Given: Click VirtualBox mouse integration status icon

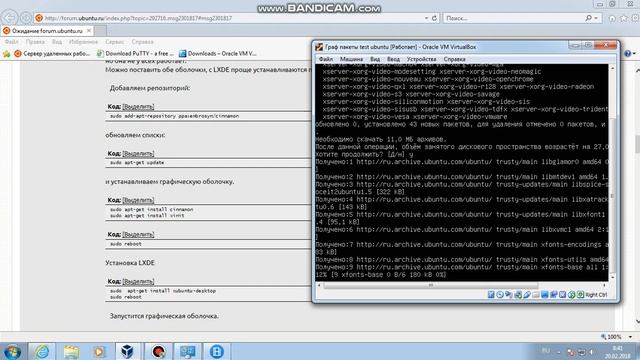Looking at the screenshot, I should point(572,294).
